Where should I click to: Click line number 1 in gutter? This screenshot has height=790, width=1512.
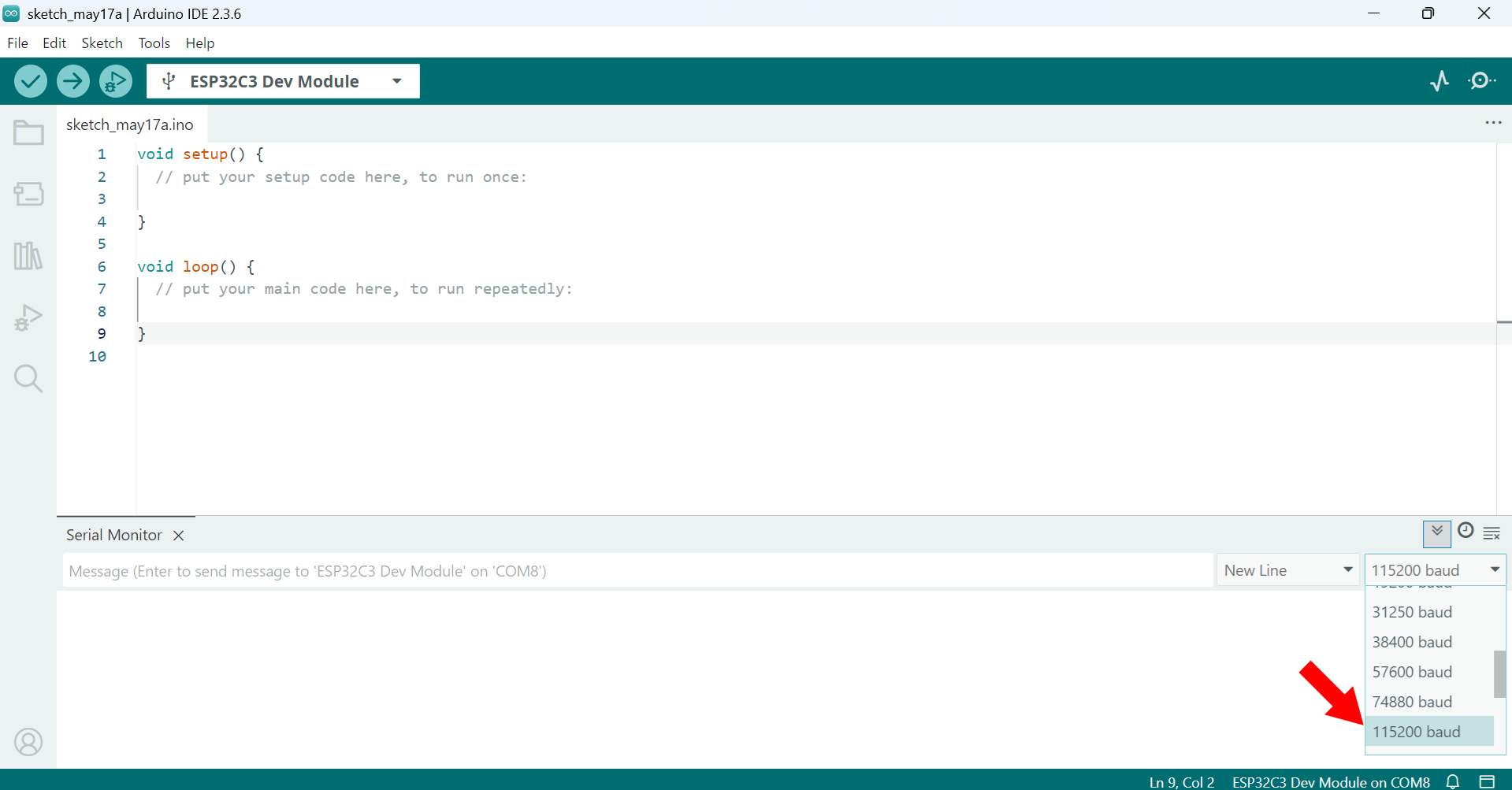[x=102, y=154]
